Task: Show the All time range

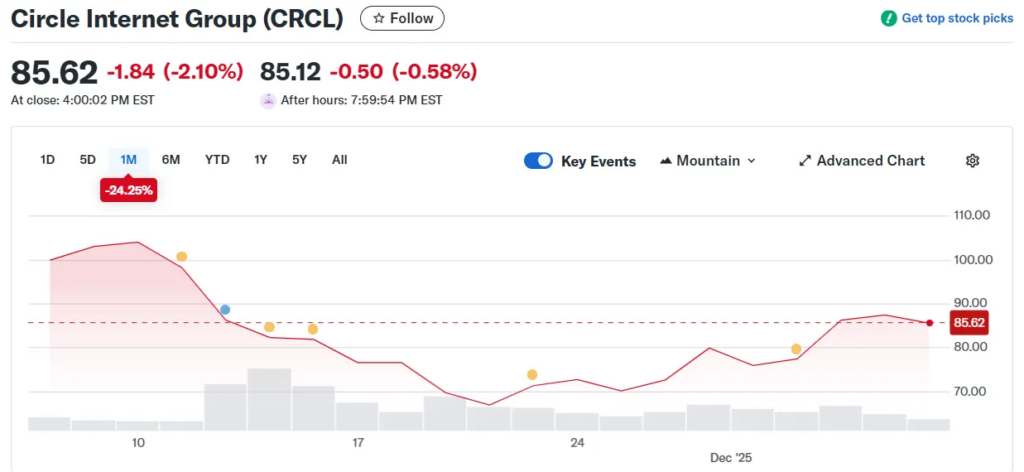Action: click(x=340, y=160)
